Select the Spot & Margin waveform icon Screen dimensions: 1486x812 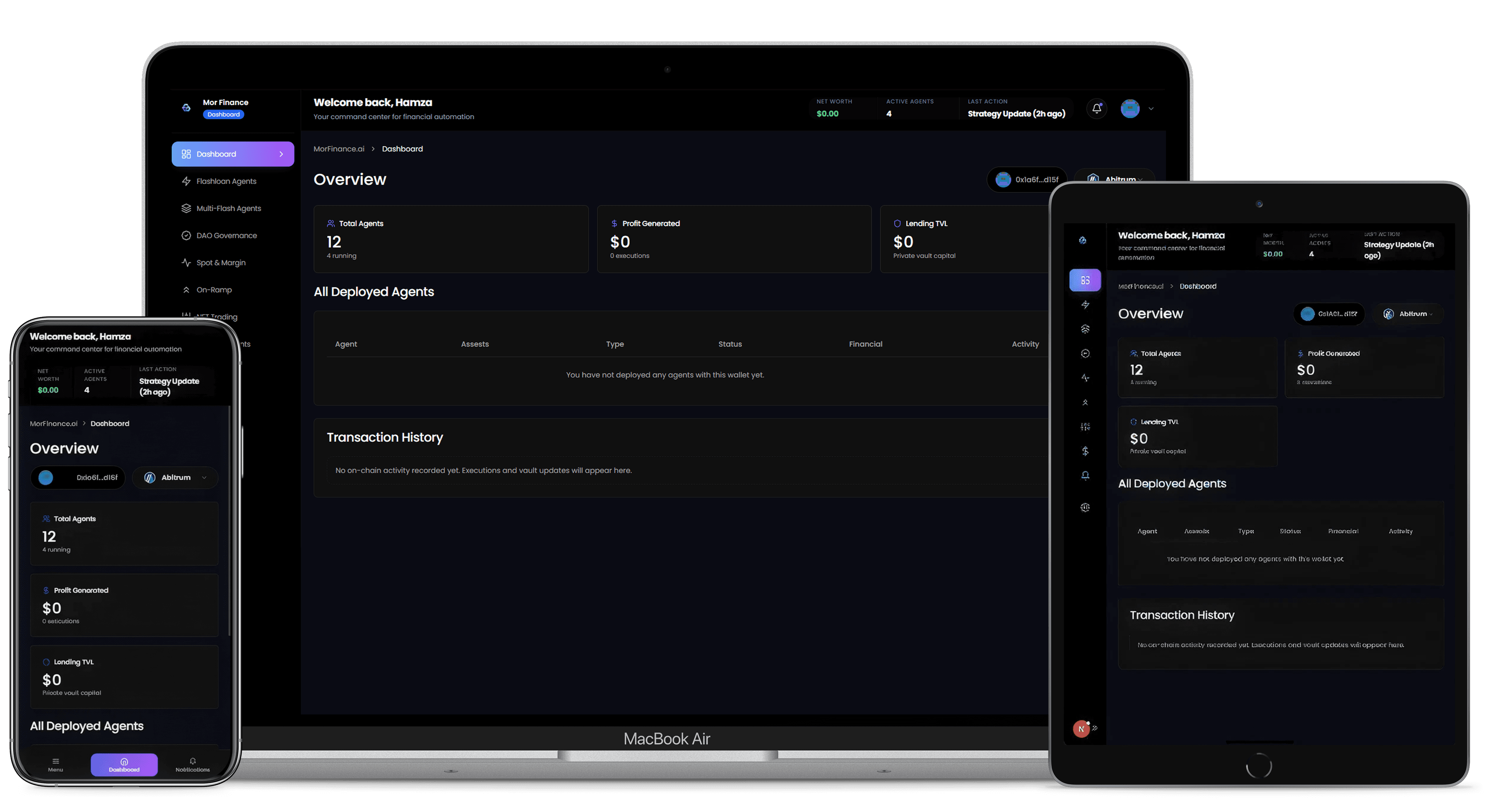point(186,262)
